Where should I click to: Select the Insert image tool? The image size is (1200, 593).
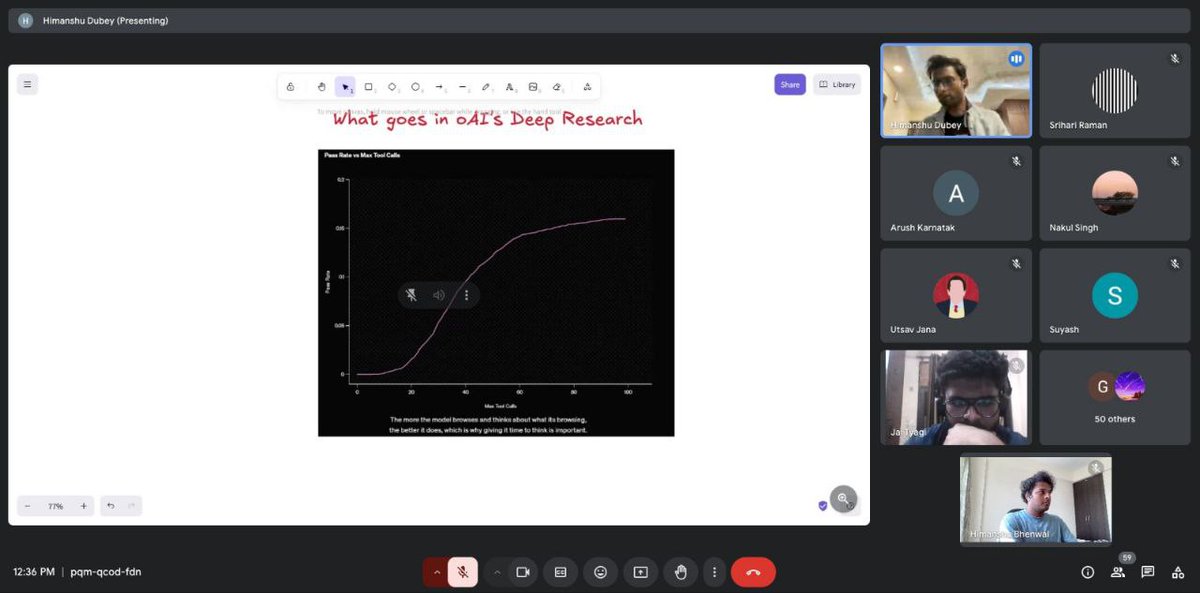(x=533, y=87)
